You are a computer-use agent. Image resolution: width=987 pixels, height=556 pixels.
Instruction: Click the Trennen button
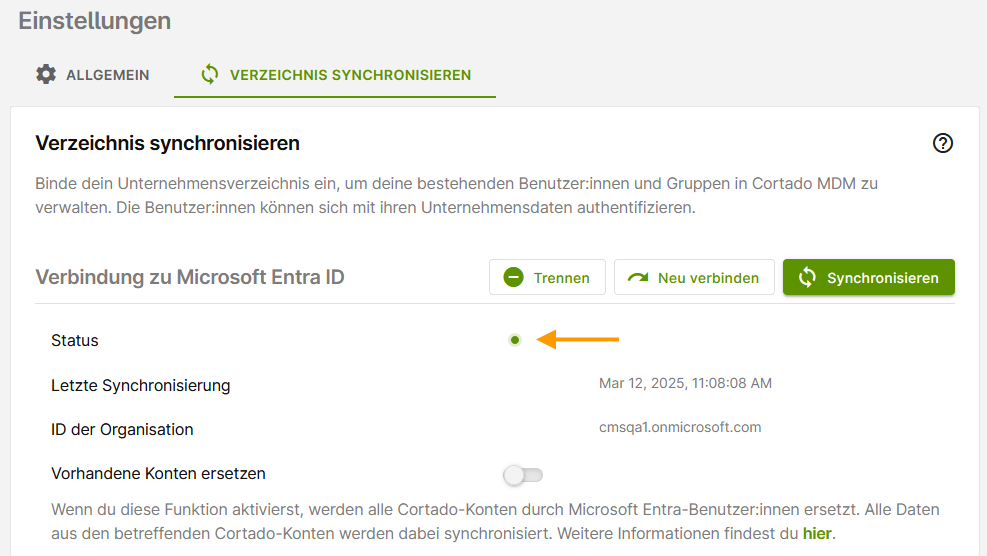pos(547,277)
